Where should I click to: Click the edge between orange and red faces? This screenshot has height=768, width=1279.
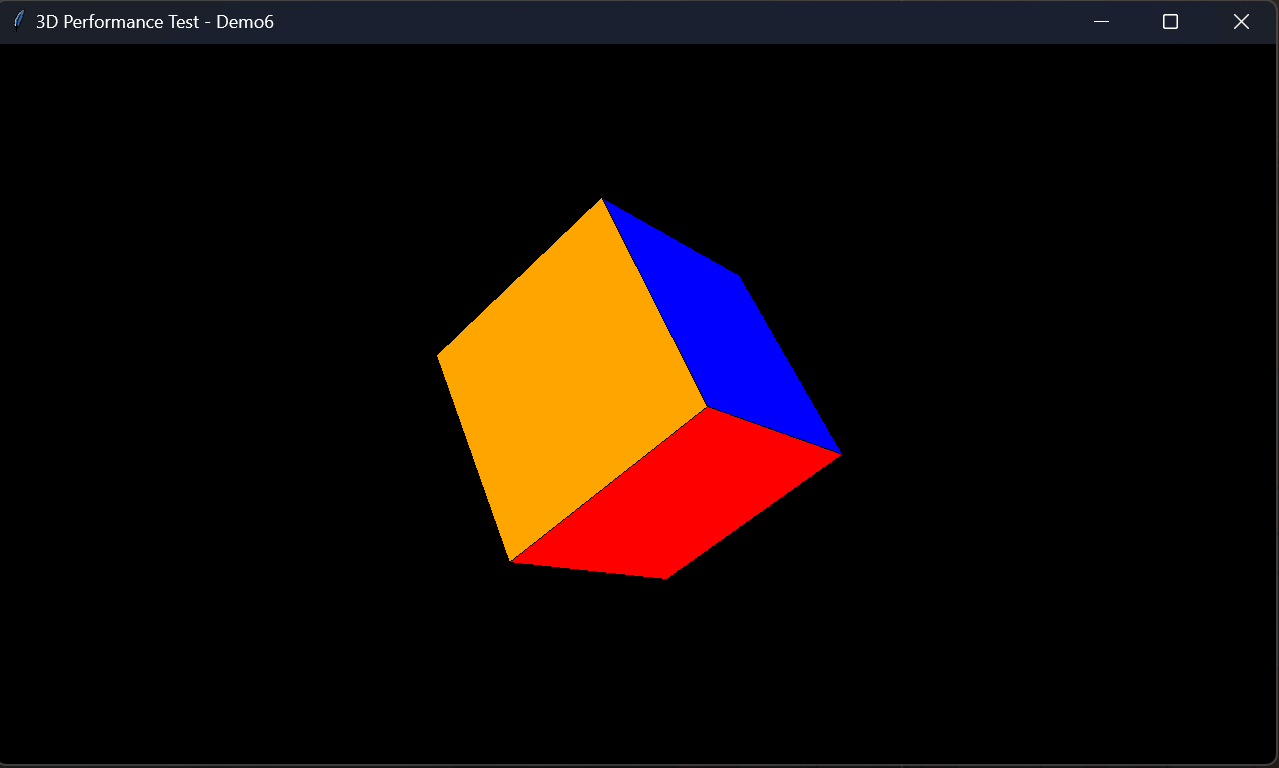click(x=610, y=485)
